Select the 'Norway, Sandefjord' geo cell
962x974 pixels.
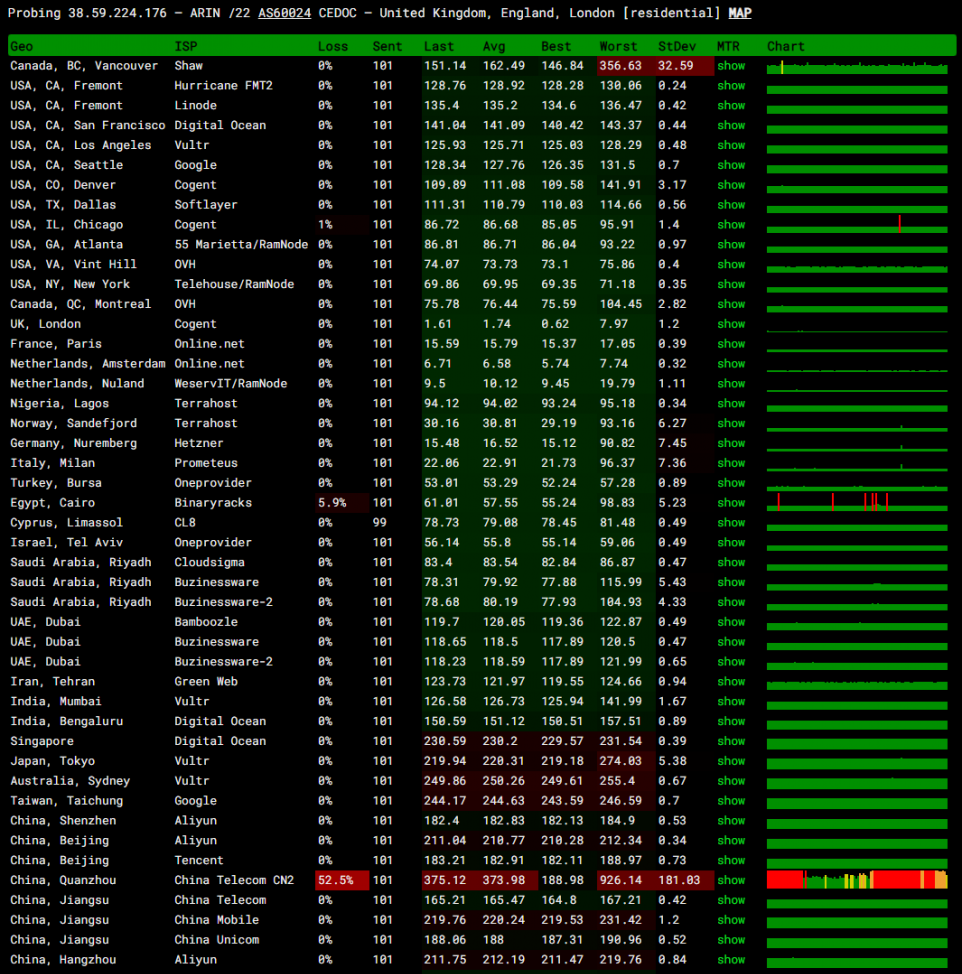coord(73,424)
